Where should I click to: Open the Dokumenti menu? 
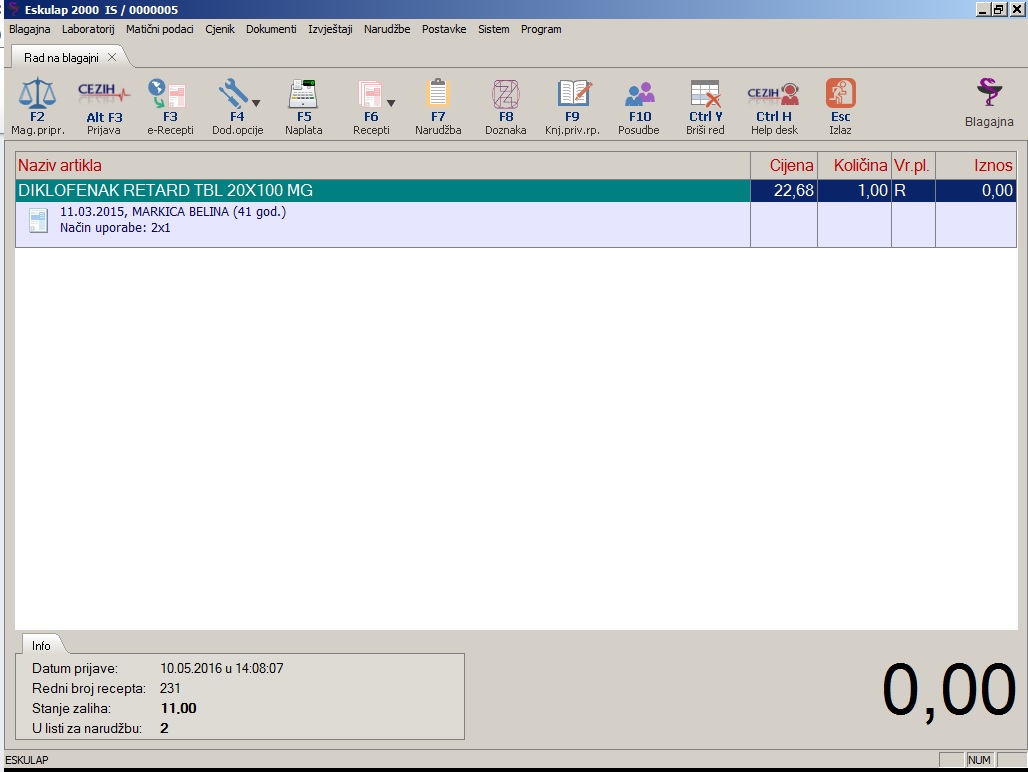(271, 29)
